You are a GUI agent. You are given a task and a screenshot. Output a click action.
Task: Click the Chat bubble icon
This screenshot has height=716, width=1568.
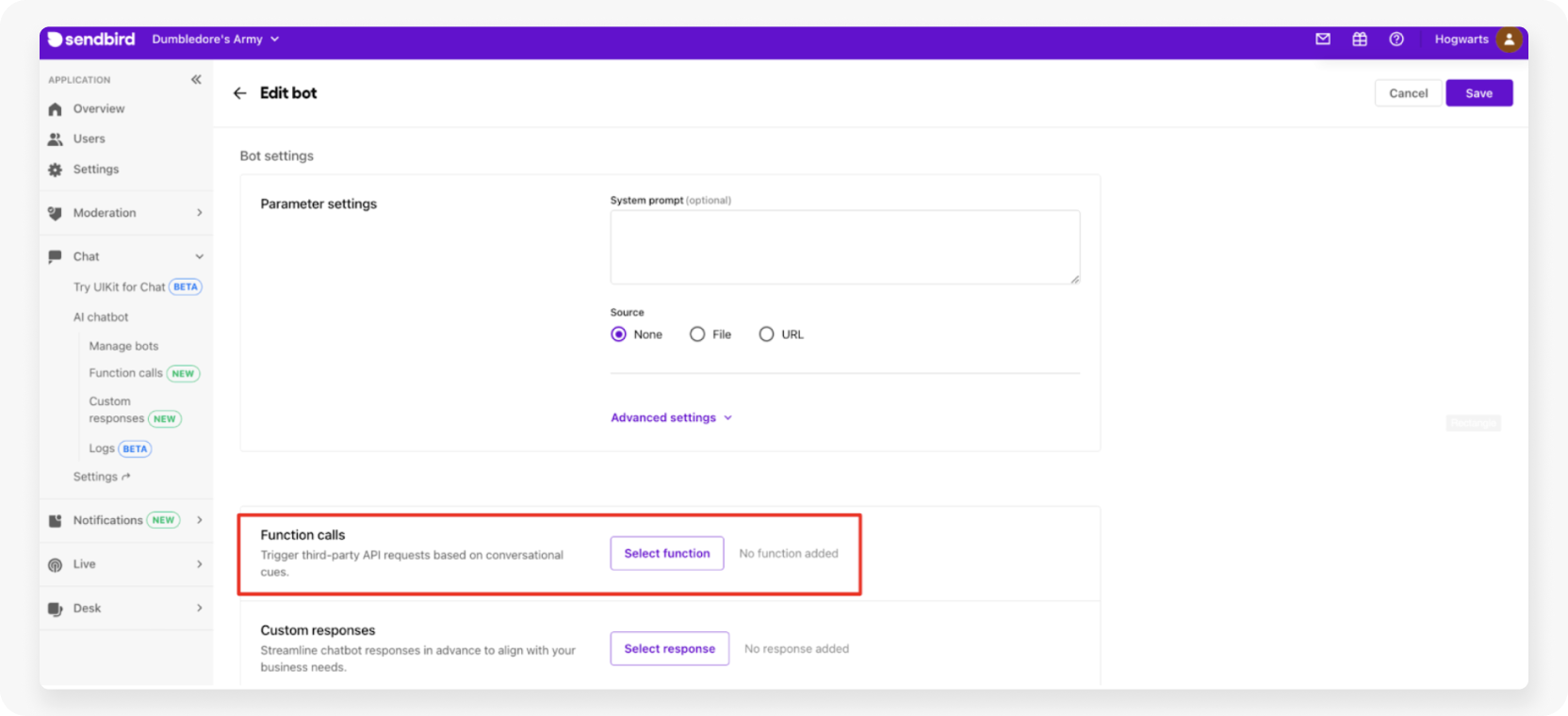point(55,256)
